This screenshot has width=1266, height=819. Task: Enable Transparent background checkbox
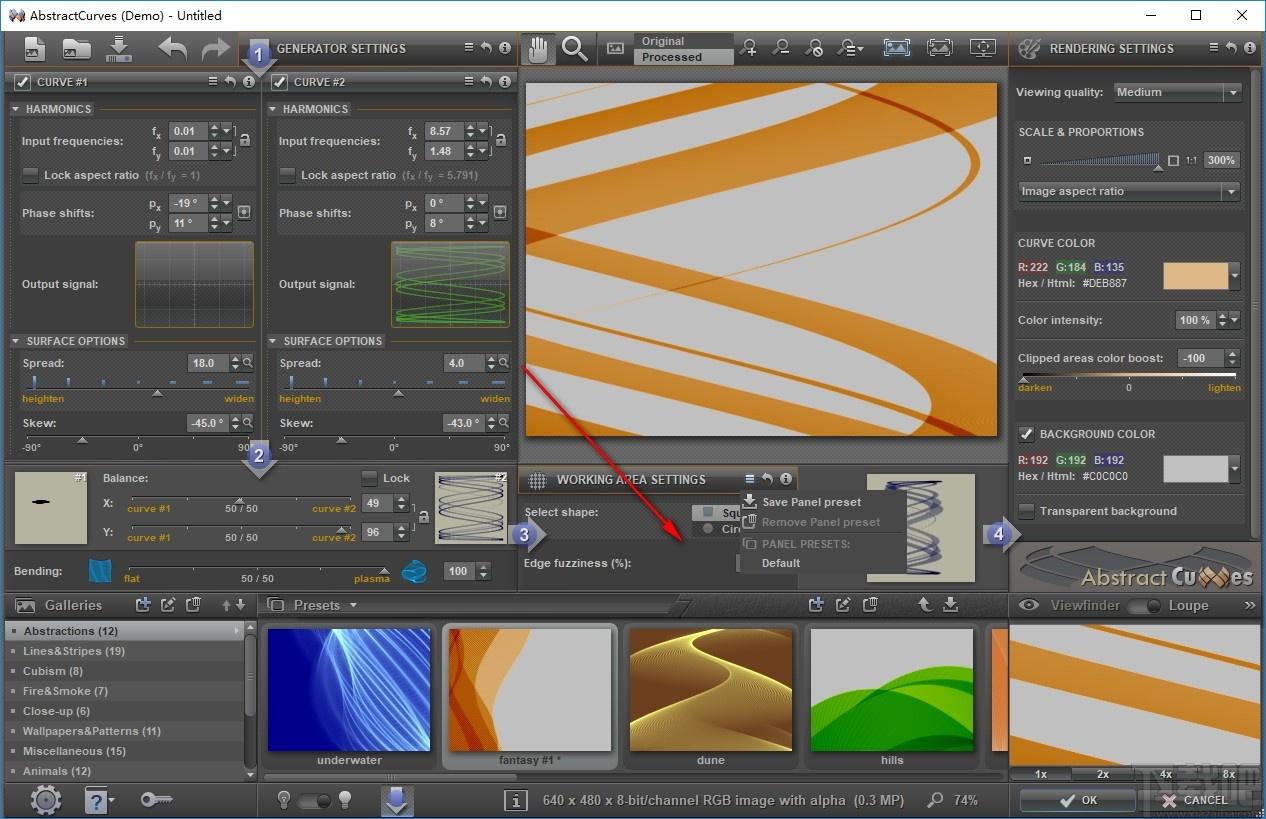click(x=1026, y=511)
